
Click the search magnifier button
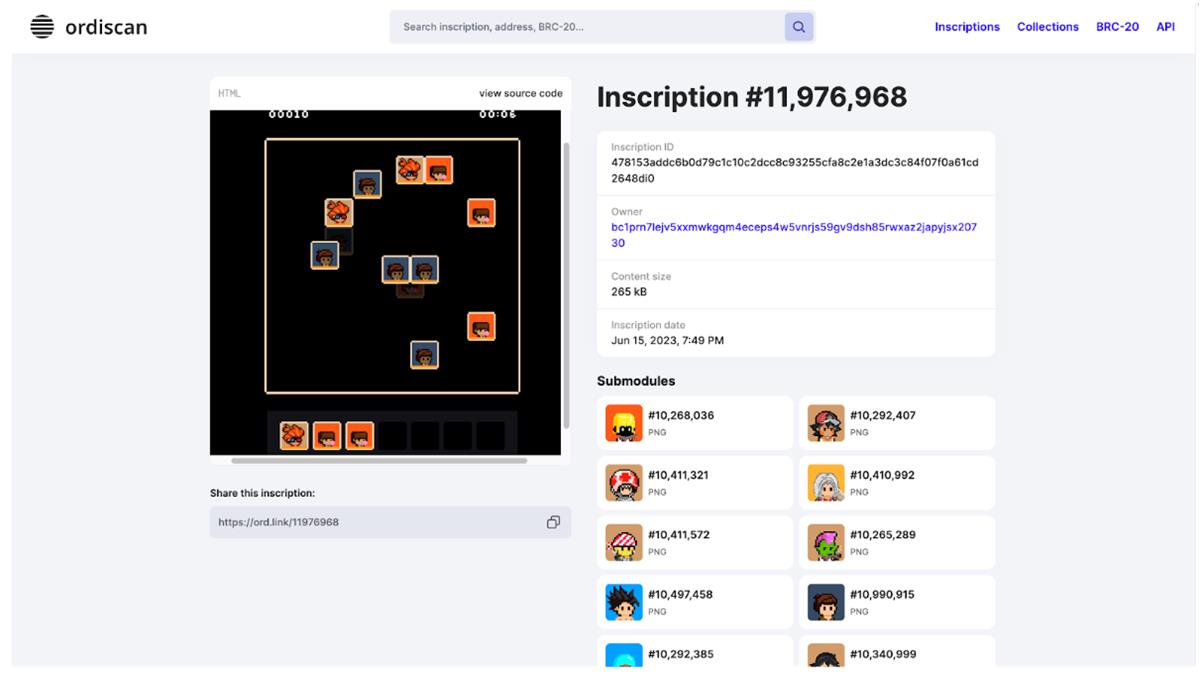pyautogui.click(x=798, y=27)
